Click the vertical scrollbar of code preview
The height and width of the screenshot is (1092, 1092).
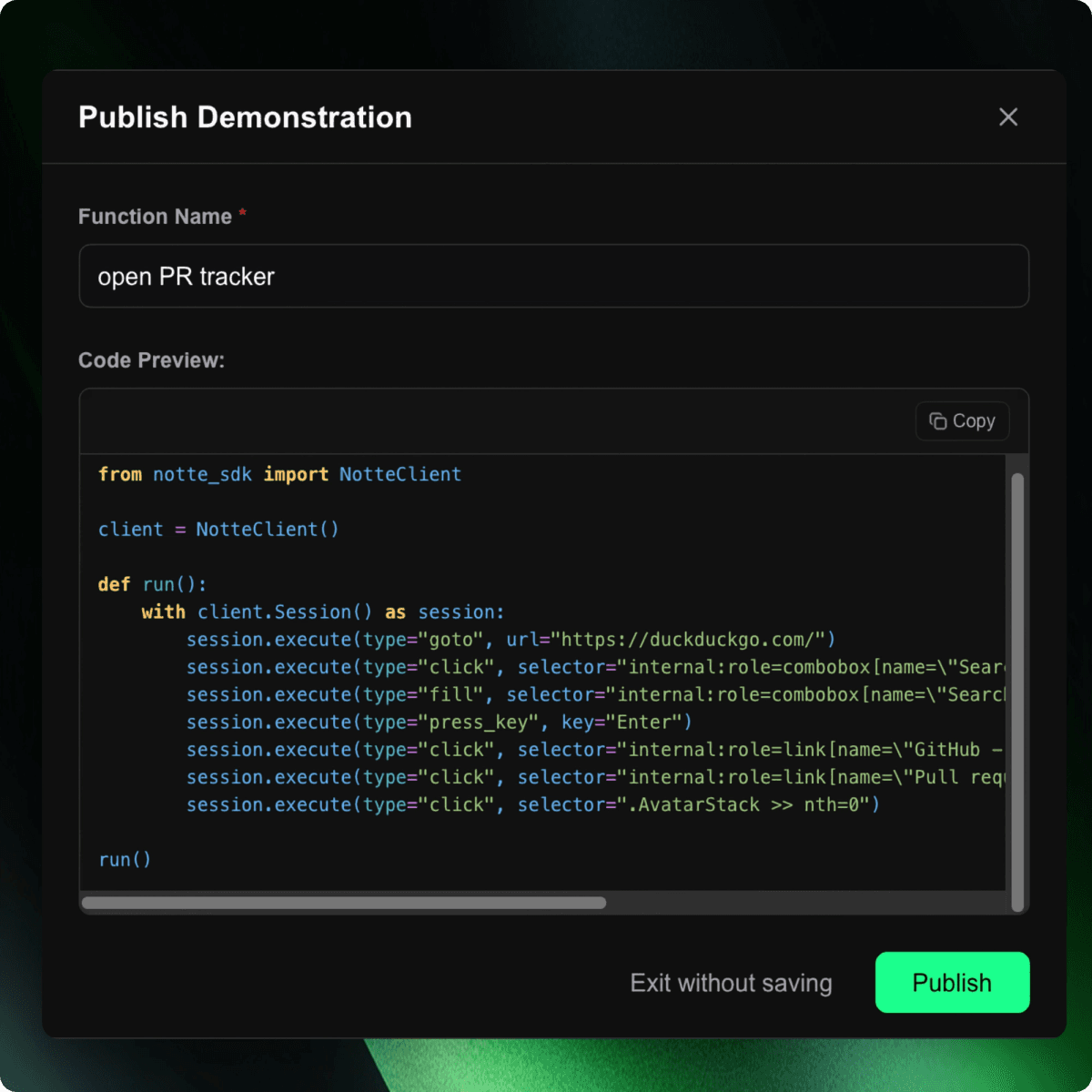point(1017,692)
